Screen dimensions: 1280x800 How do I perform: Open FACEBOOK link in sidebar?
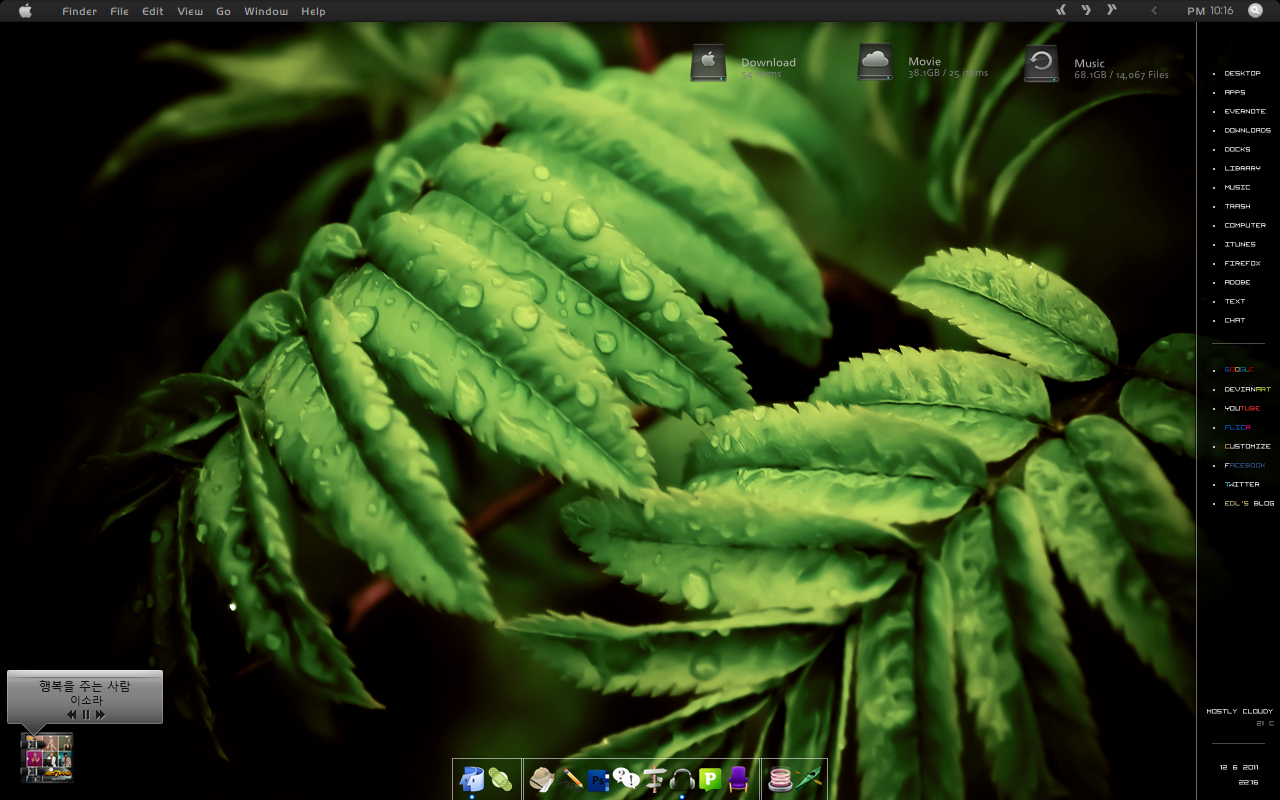[x=1245, y=465]
